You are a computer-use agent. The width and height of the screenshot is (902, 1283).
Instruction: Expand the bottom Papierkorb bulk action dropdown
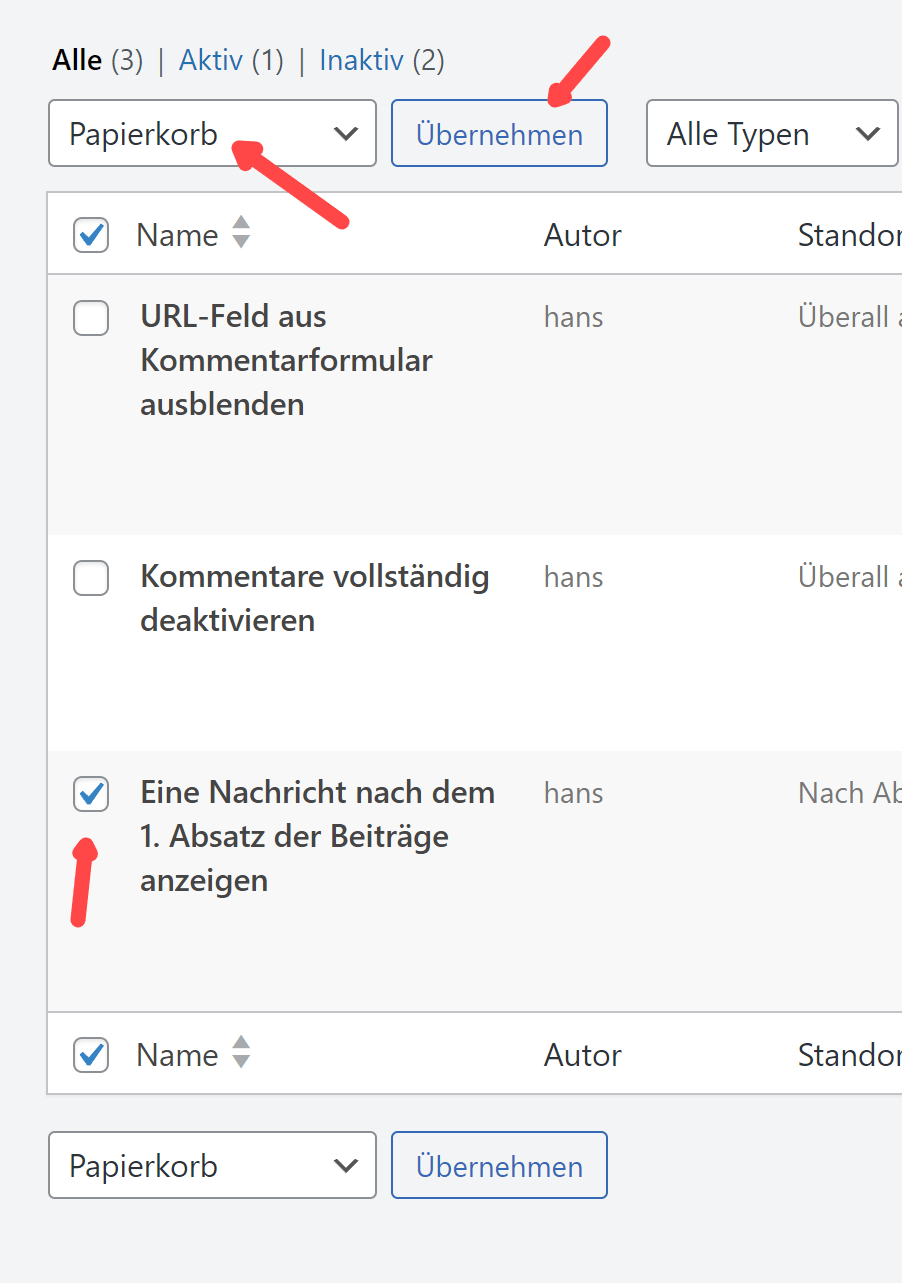212,1165
